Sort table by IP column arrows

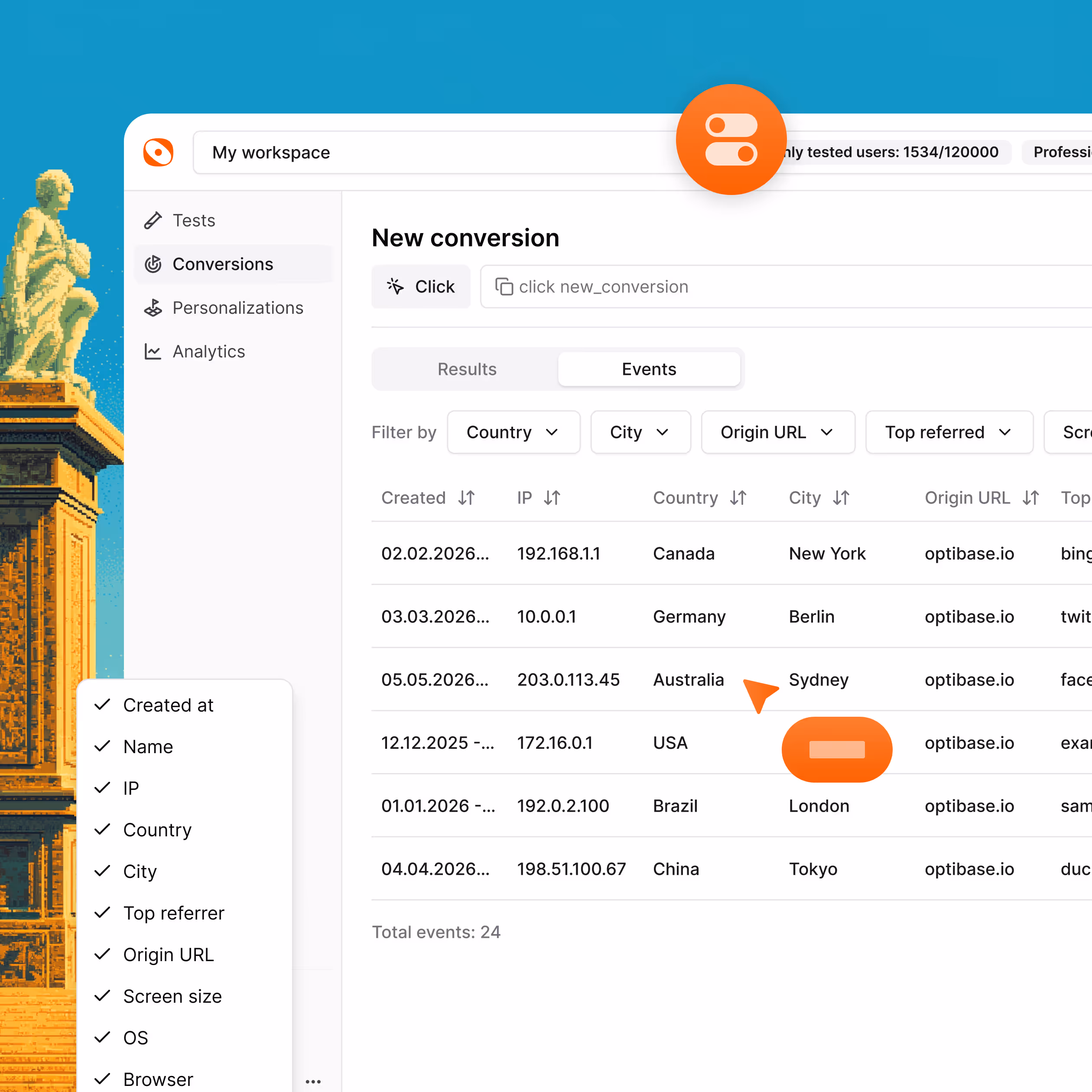point(552,498)
